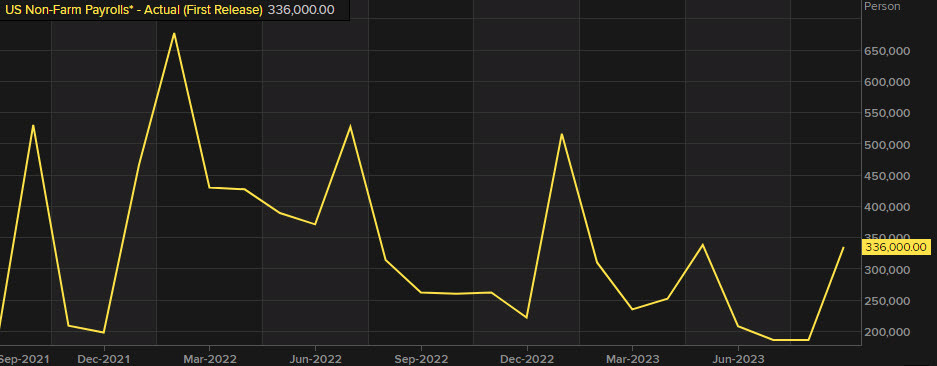
Task: Click the 300,000 y-axis label
Action: point(887,270)
